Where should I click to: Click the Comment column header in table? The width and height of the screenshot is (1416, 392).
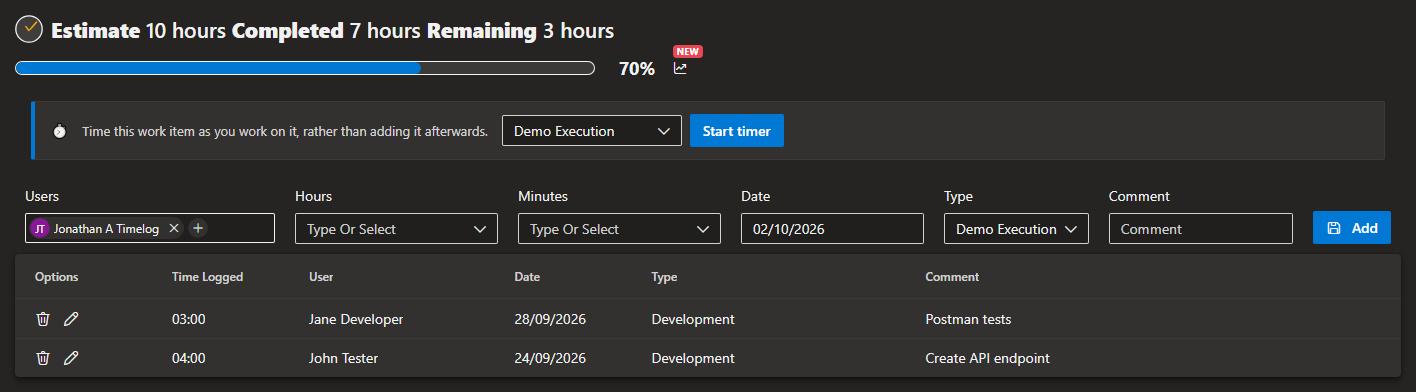coord(952,277)
